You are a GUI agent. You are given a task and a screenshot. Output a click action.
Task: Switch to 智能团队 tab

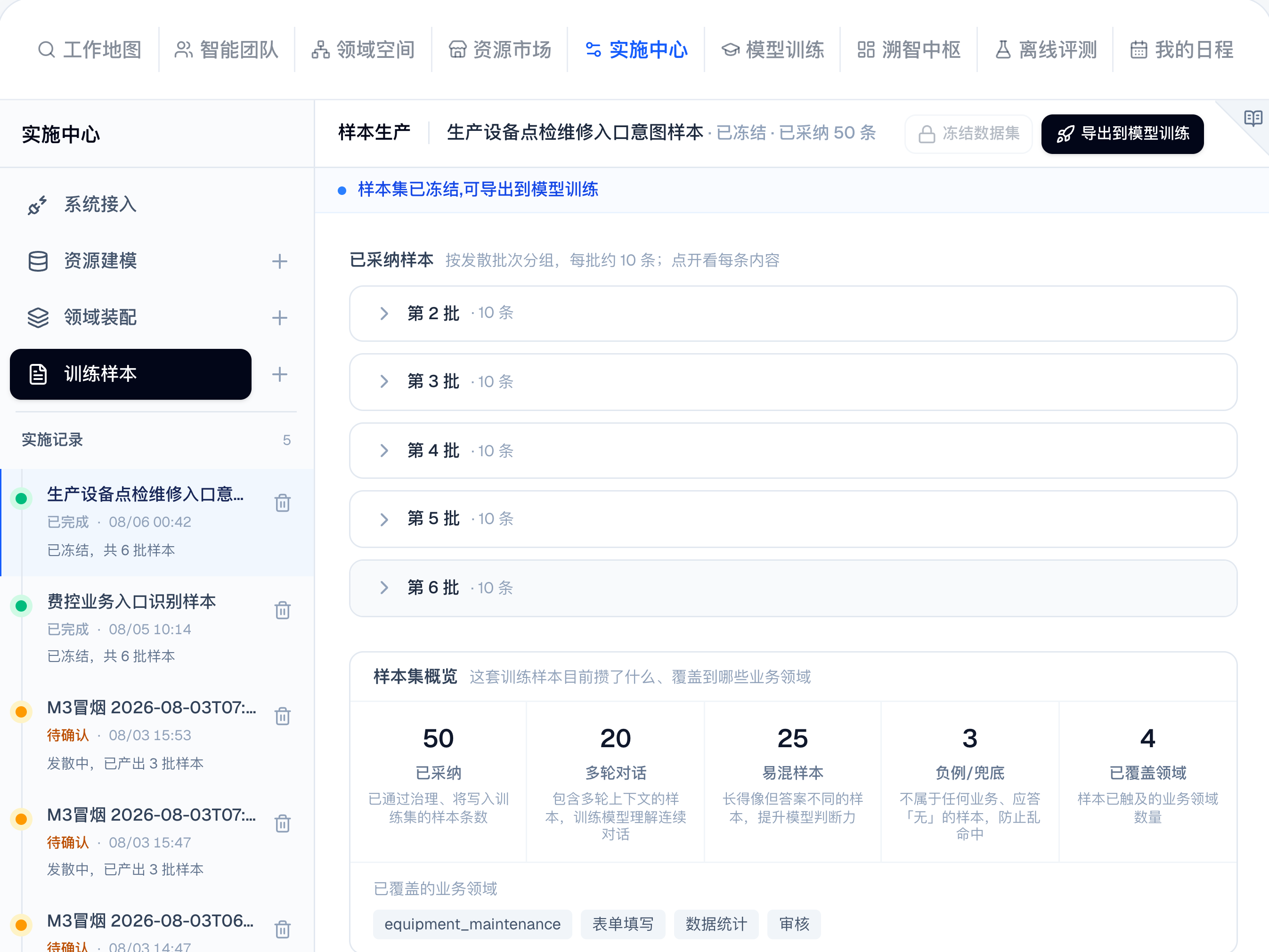point(227,50)
